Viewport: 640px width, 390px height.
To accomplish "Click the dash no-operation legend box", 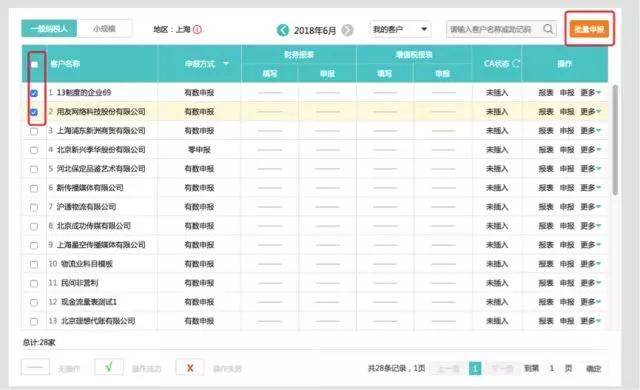I will (36, 367).
